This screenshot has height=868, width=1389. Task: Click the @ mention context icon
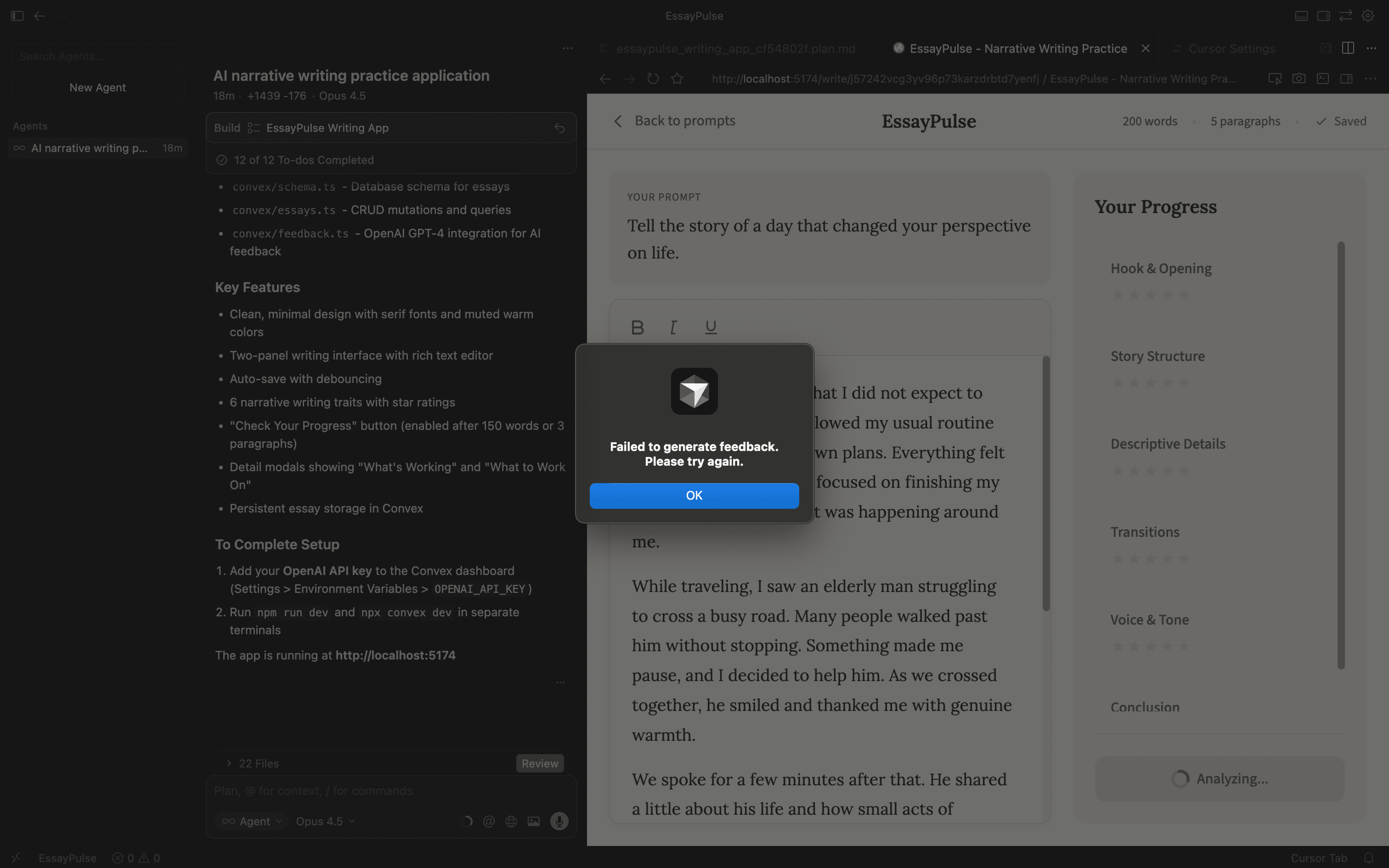[489, 821]
